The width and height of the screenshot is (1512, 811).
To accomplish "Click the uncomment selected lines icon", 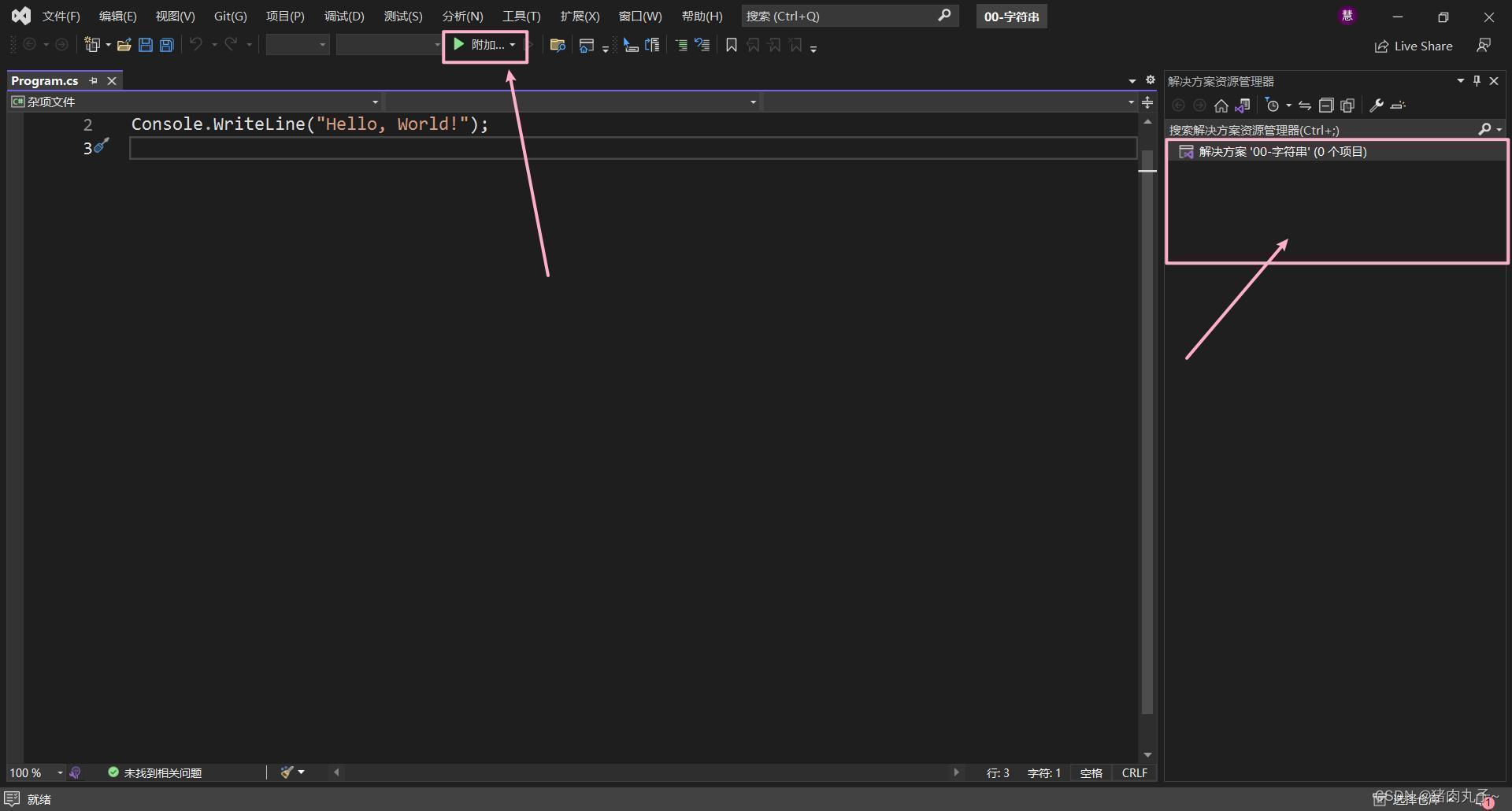I will tap(702, 45).
